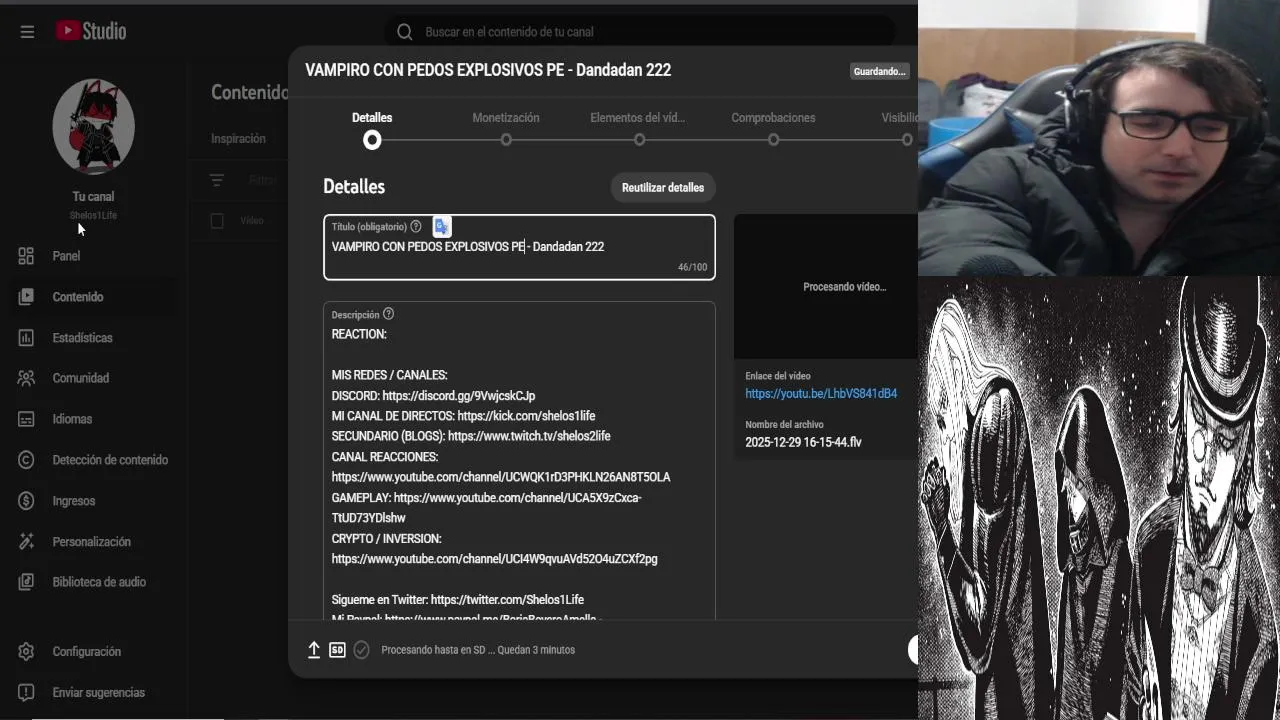Click the dialog title heading text
This screenshot has width=1280, height=720.
(x=488, y=70)
